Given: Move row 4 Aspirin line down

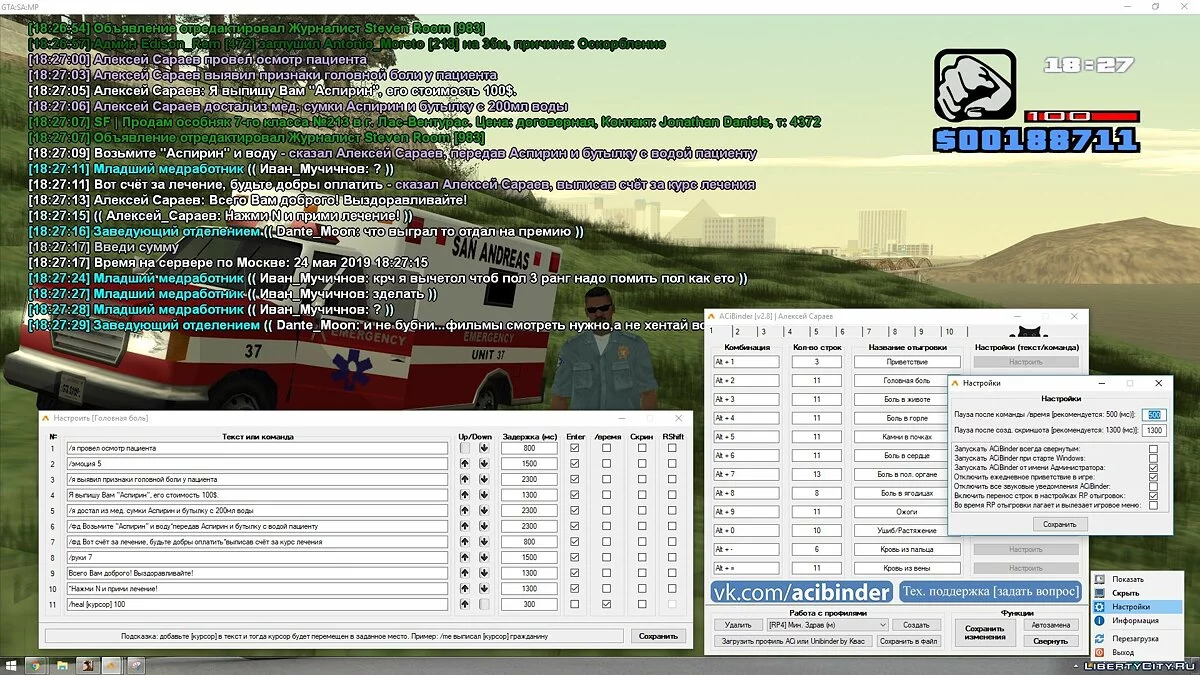Looking at the screenshot, I should point(484,495).
